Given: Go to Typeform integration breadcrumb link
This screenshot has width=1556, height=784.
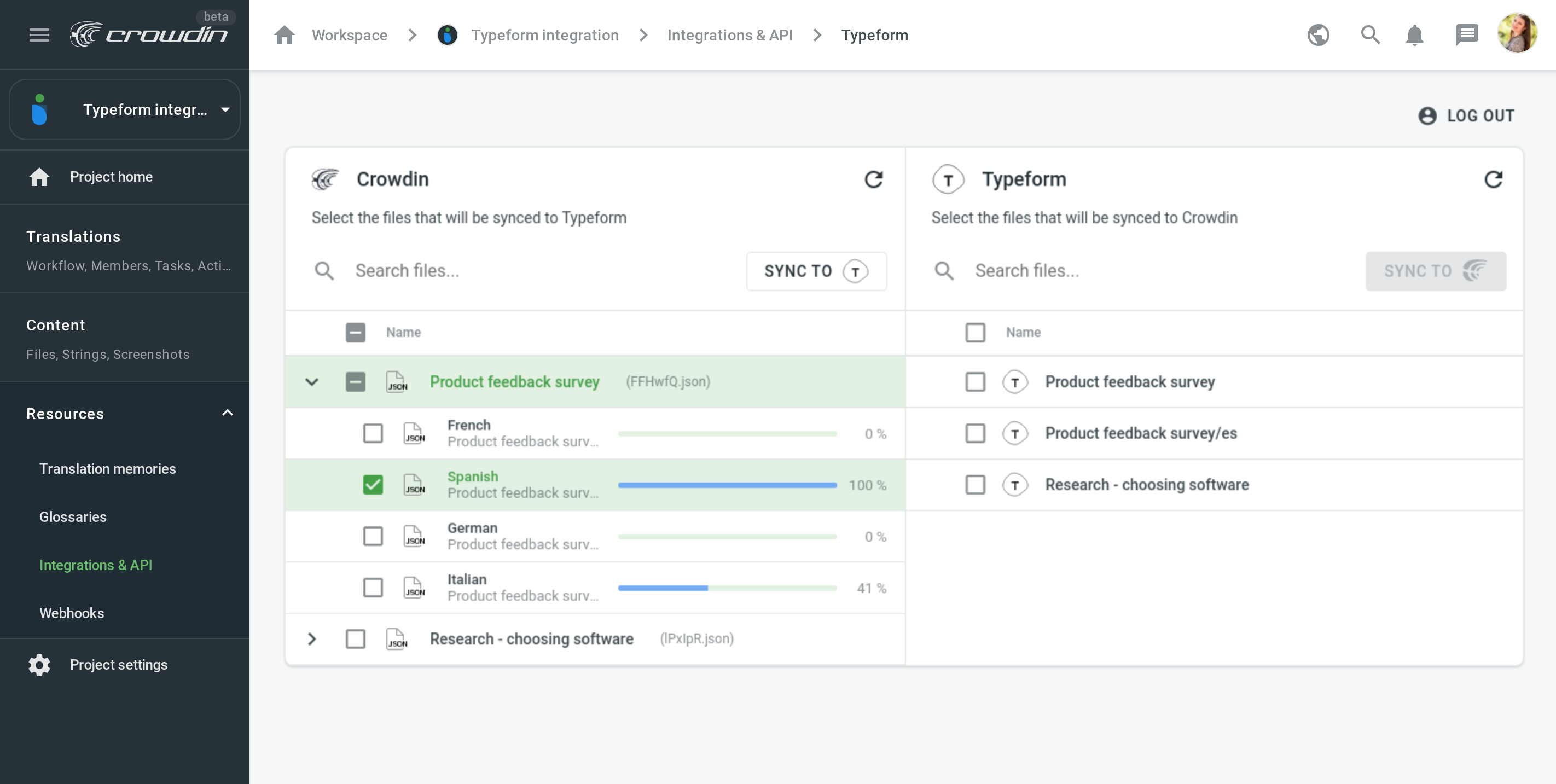Looking at the screenshot, I should (545, 35).
